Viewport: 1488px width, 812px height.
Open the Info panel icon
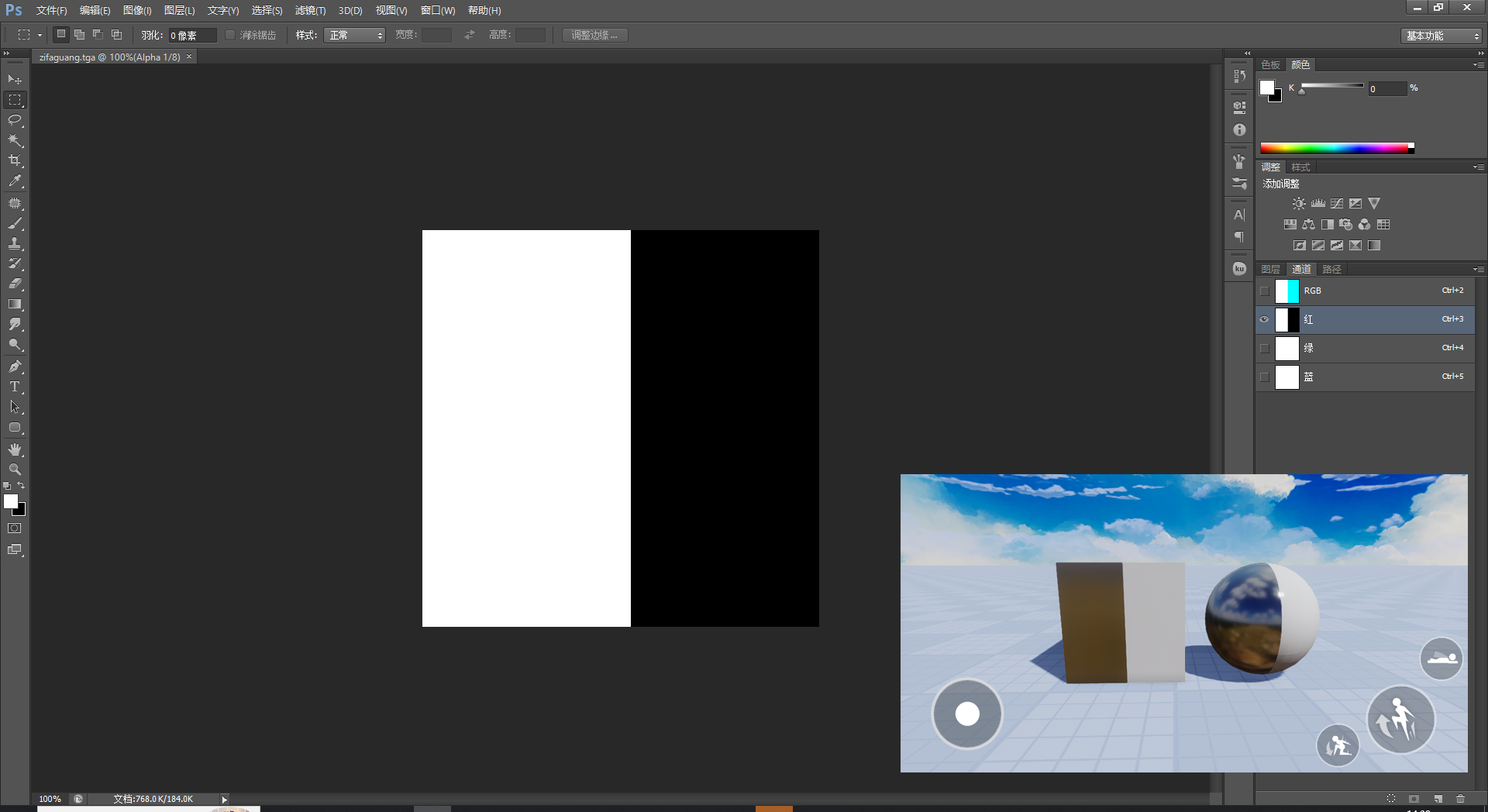(x=1239, y=130)
